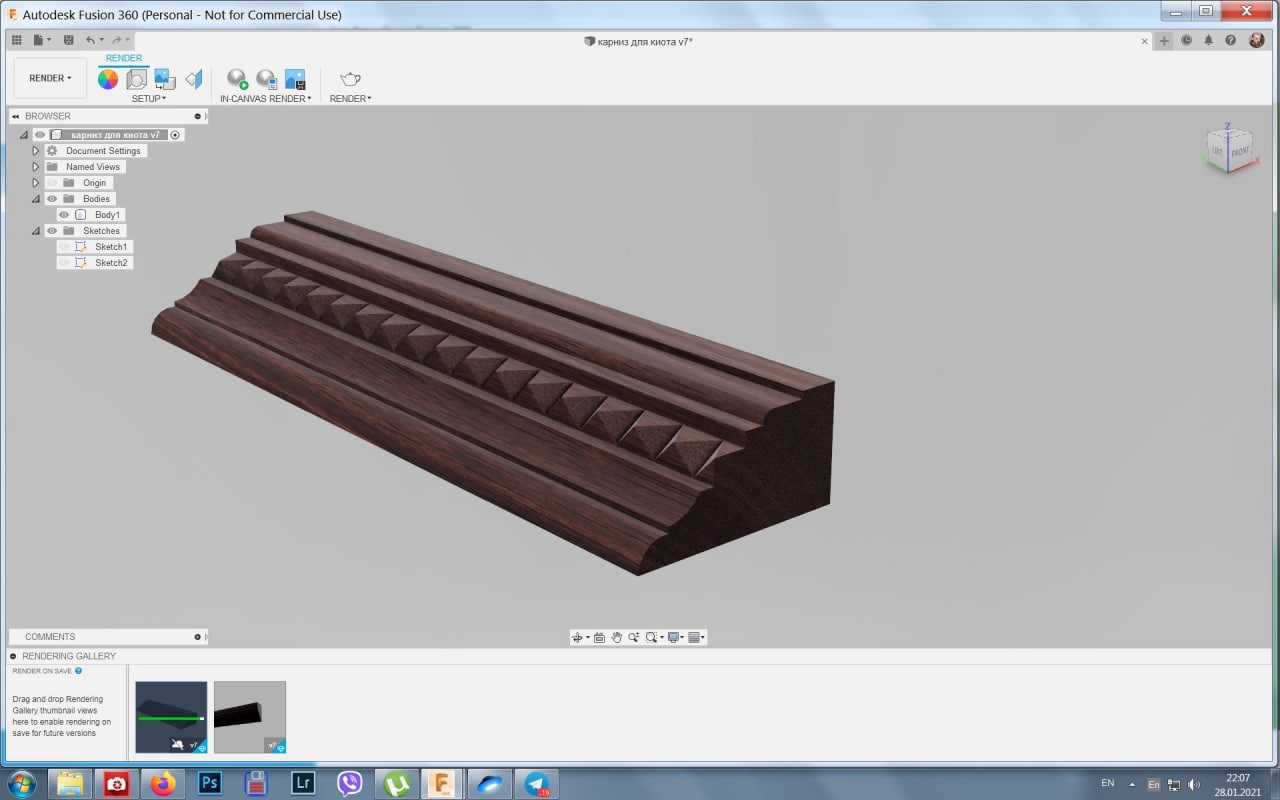Viewport: 1280px width, 800px height.
Task: Show Sketch1 via its eye icon
Action: pos(64,247)
